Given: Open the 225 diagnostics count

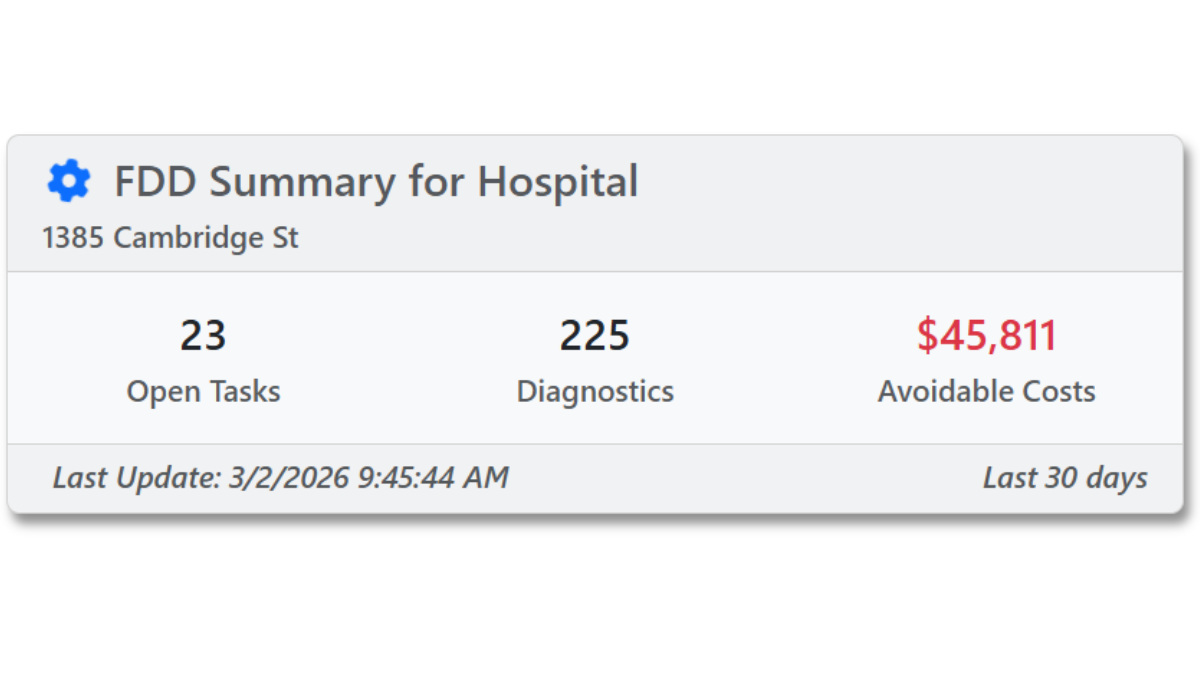Looking at the screenshot, I should [594, 336].
